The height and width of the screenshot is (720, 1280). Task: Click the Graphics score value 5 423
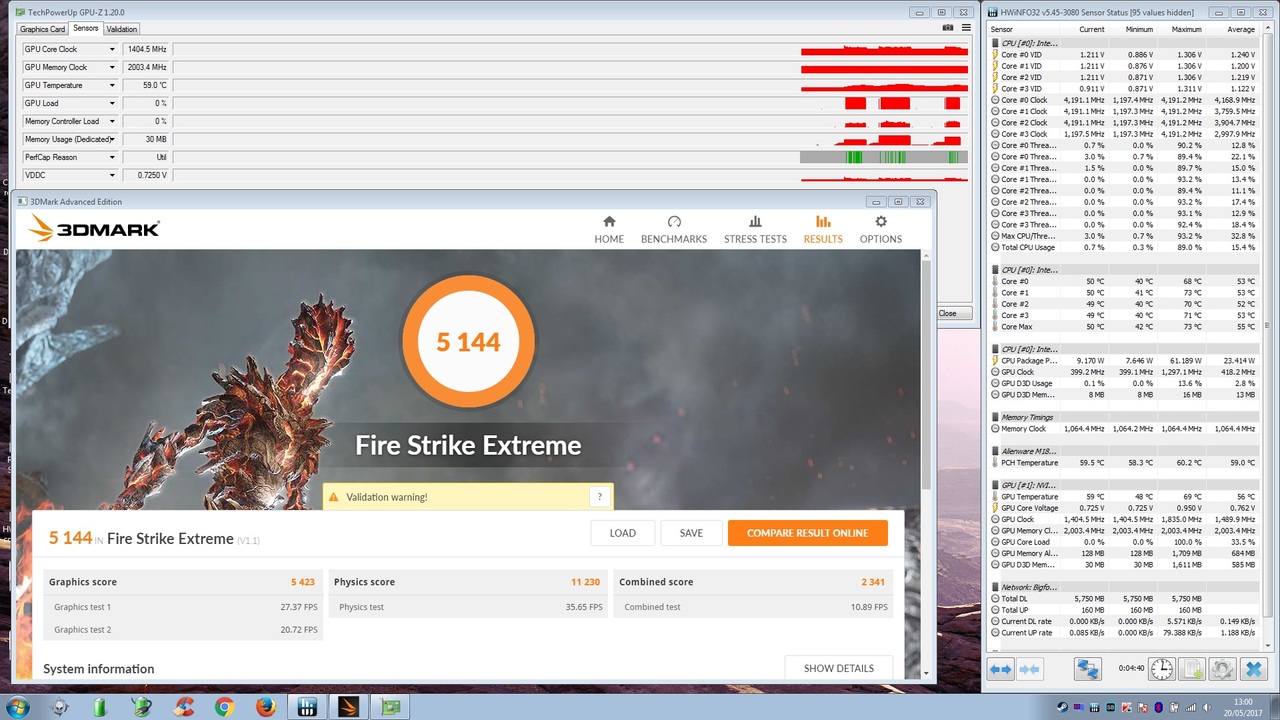coord(303,582)
